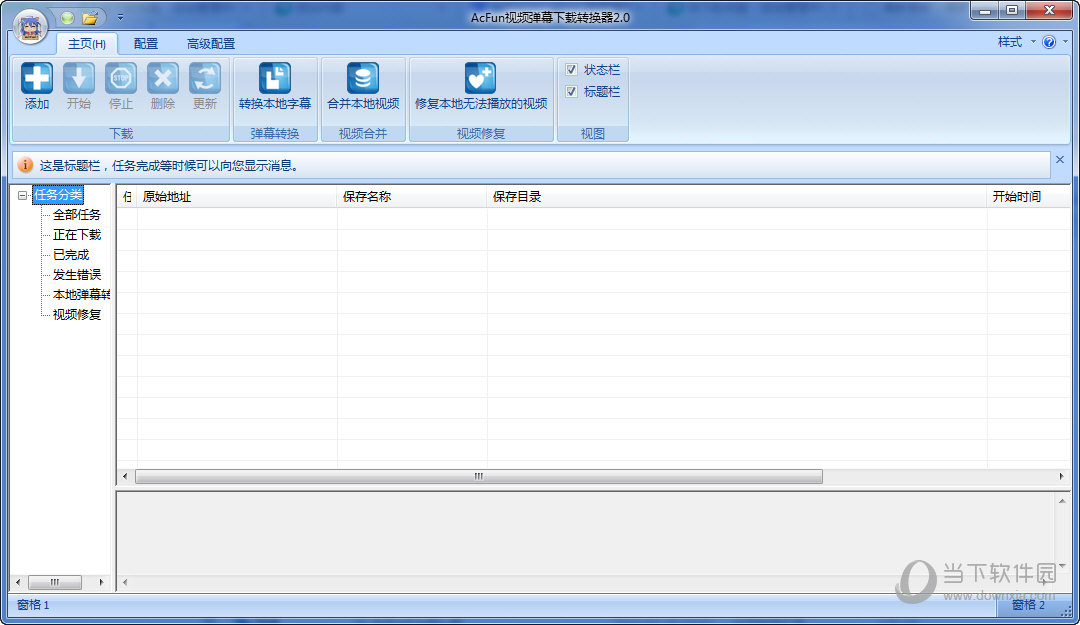Open 转换本地字幕 subtitle conversion tool
Screen dimensions: 1080x625
[275, 86]
